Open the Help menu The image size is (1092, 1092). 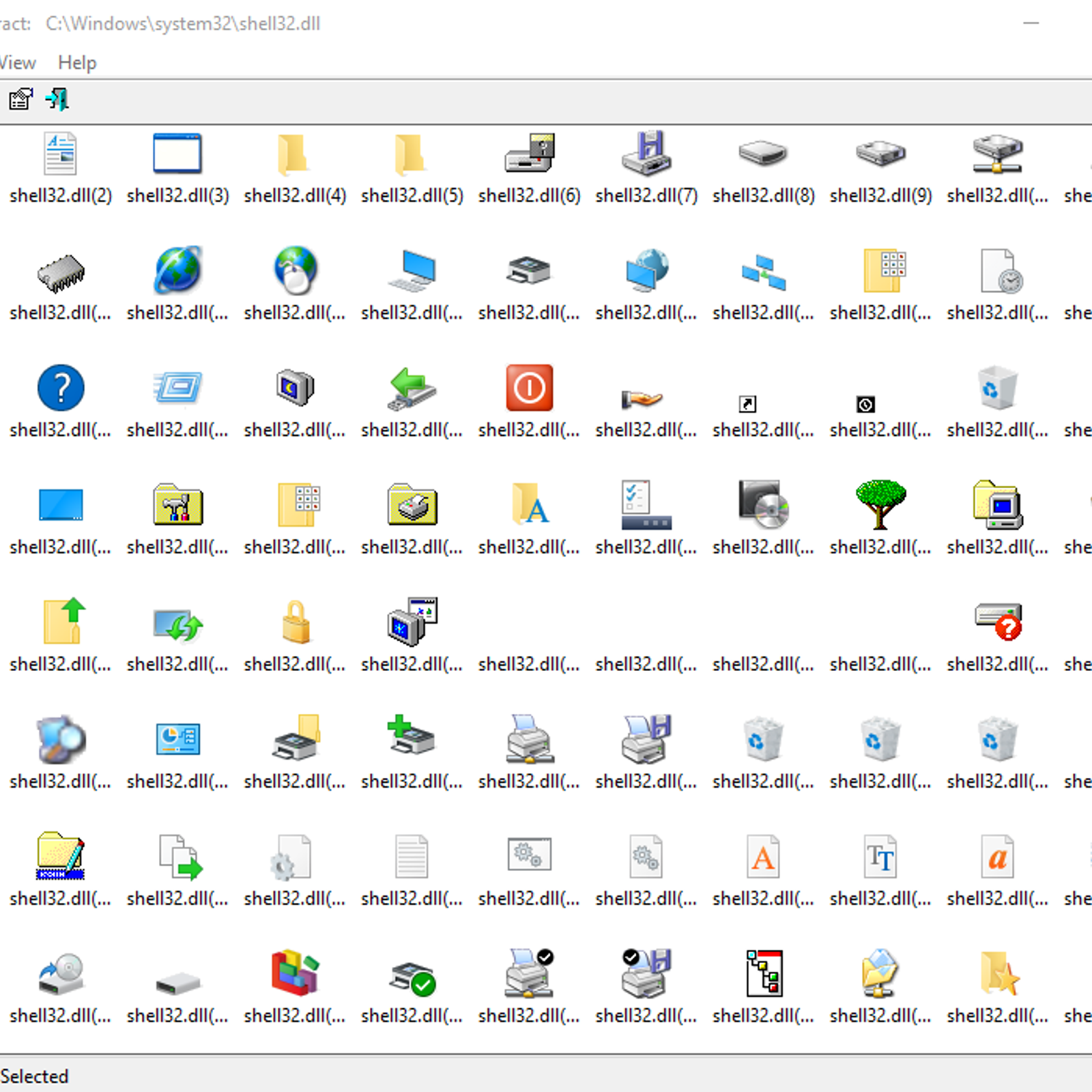coord(77,63)
